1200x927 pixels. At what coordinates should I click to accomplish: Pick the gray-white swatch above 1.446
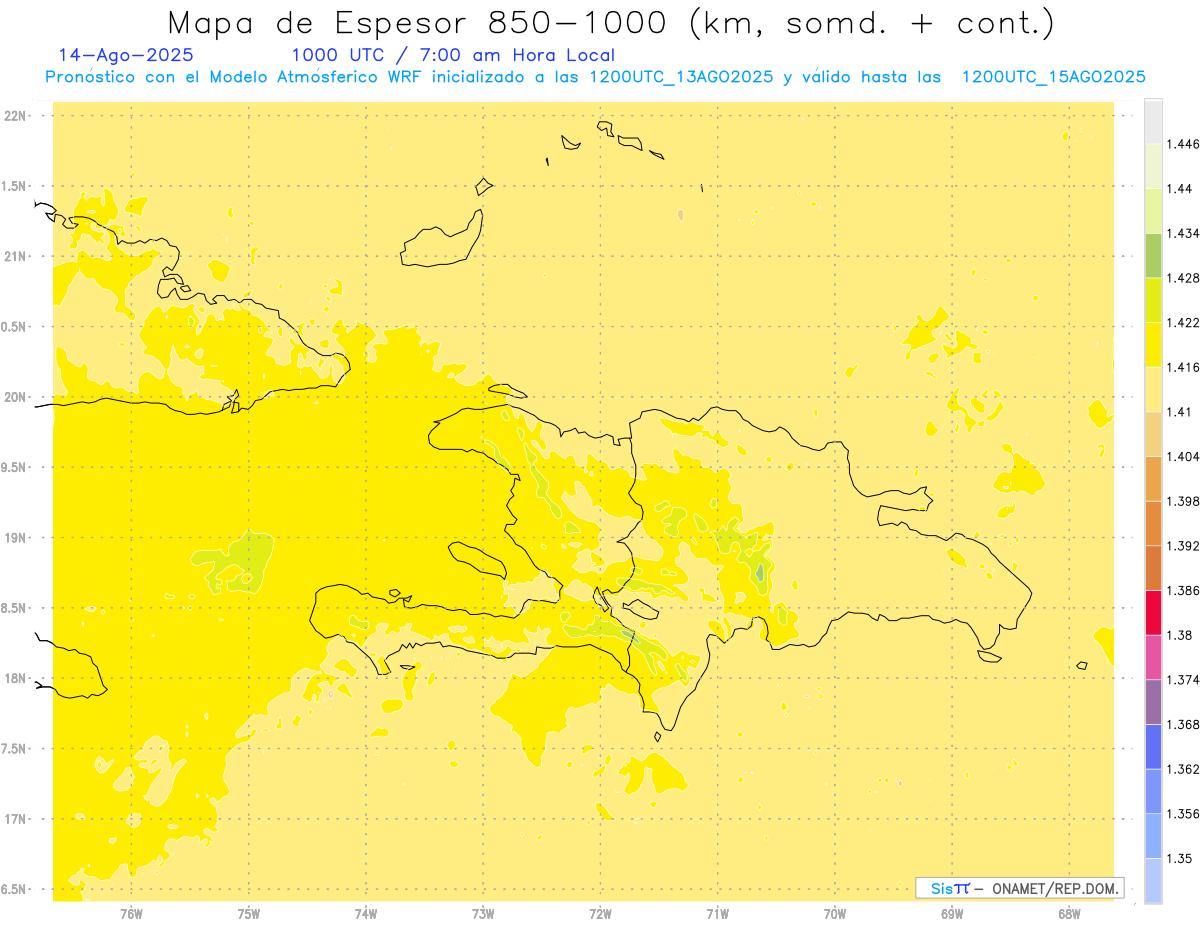1153,121
